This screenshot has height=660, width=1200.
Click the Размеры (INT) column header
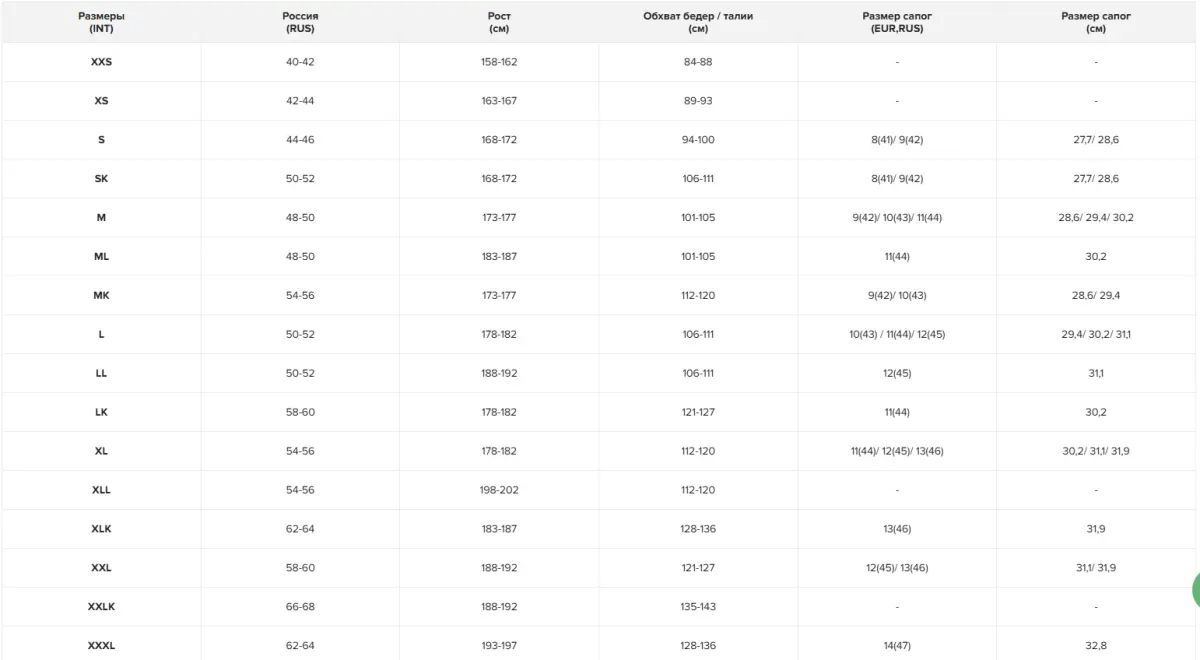[x=101, y=22]
